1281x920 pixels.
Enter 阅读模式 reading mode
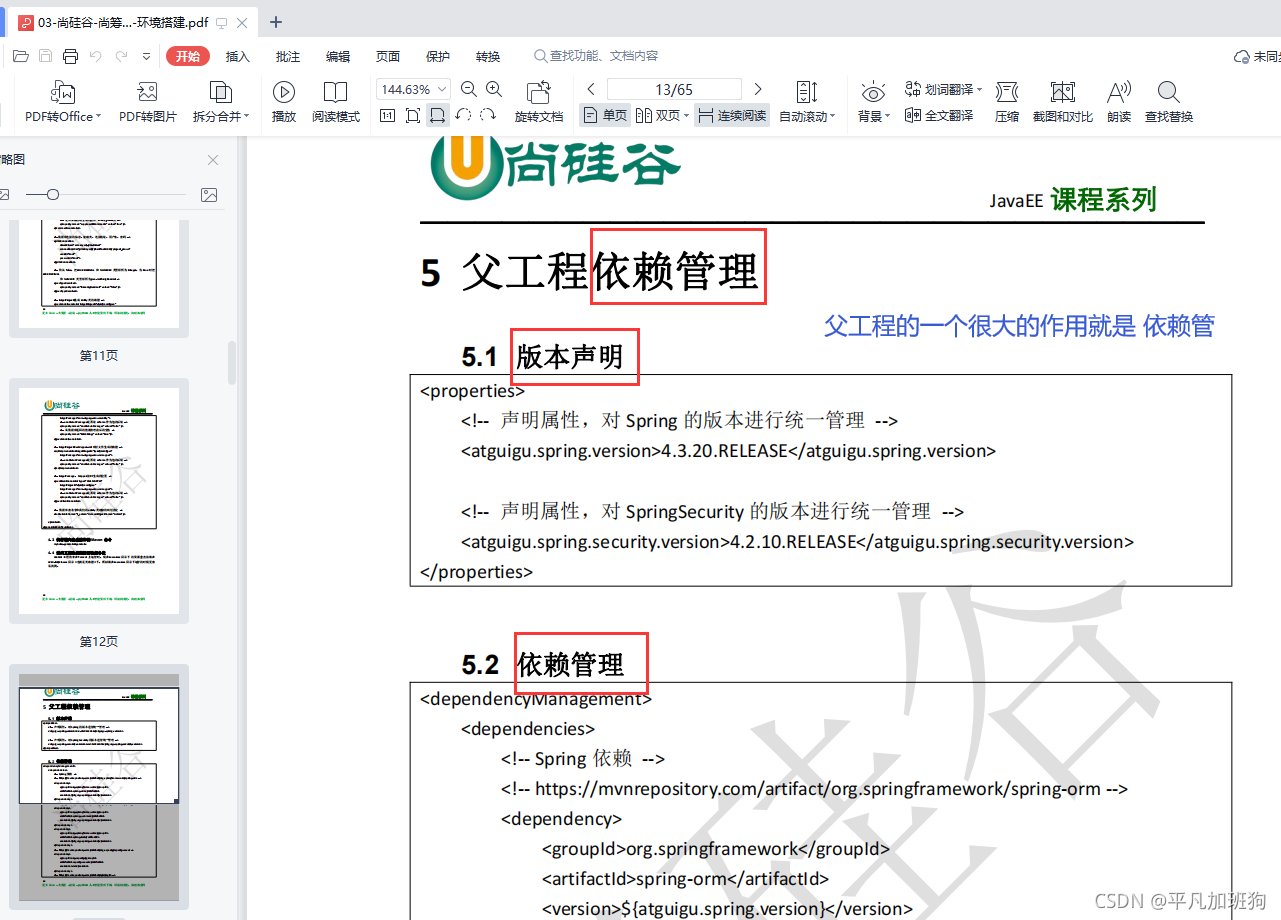(x=336, y=102)
